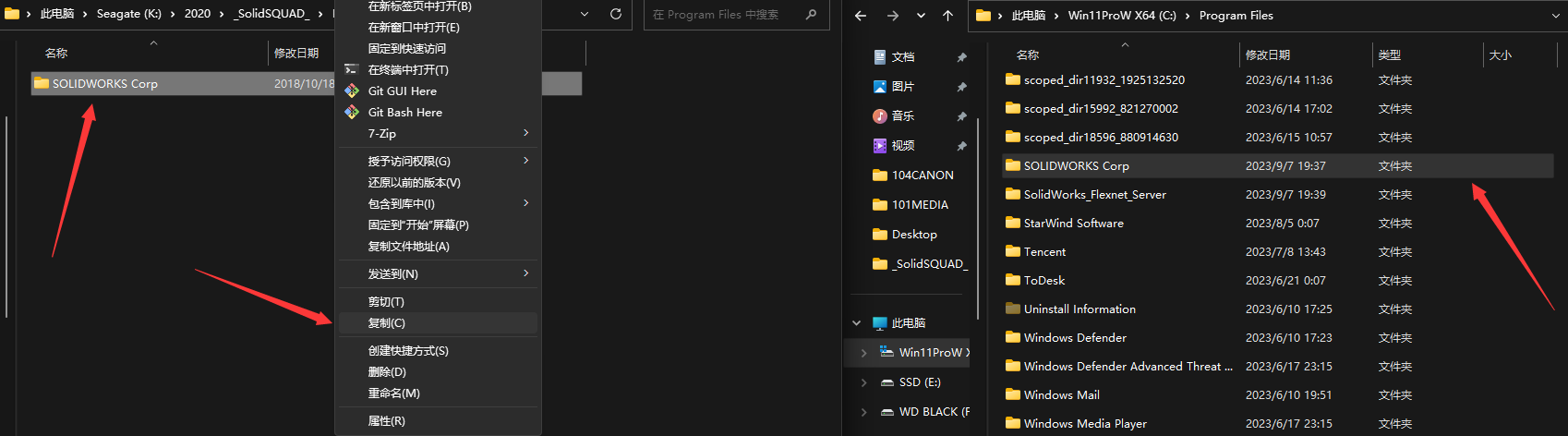This screenshot has height=436, width=1568.
Task: Click the Win11ProW drive icon
Action: (887, 352)
